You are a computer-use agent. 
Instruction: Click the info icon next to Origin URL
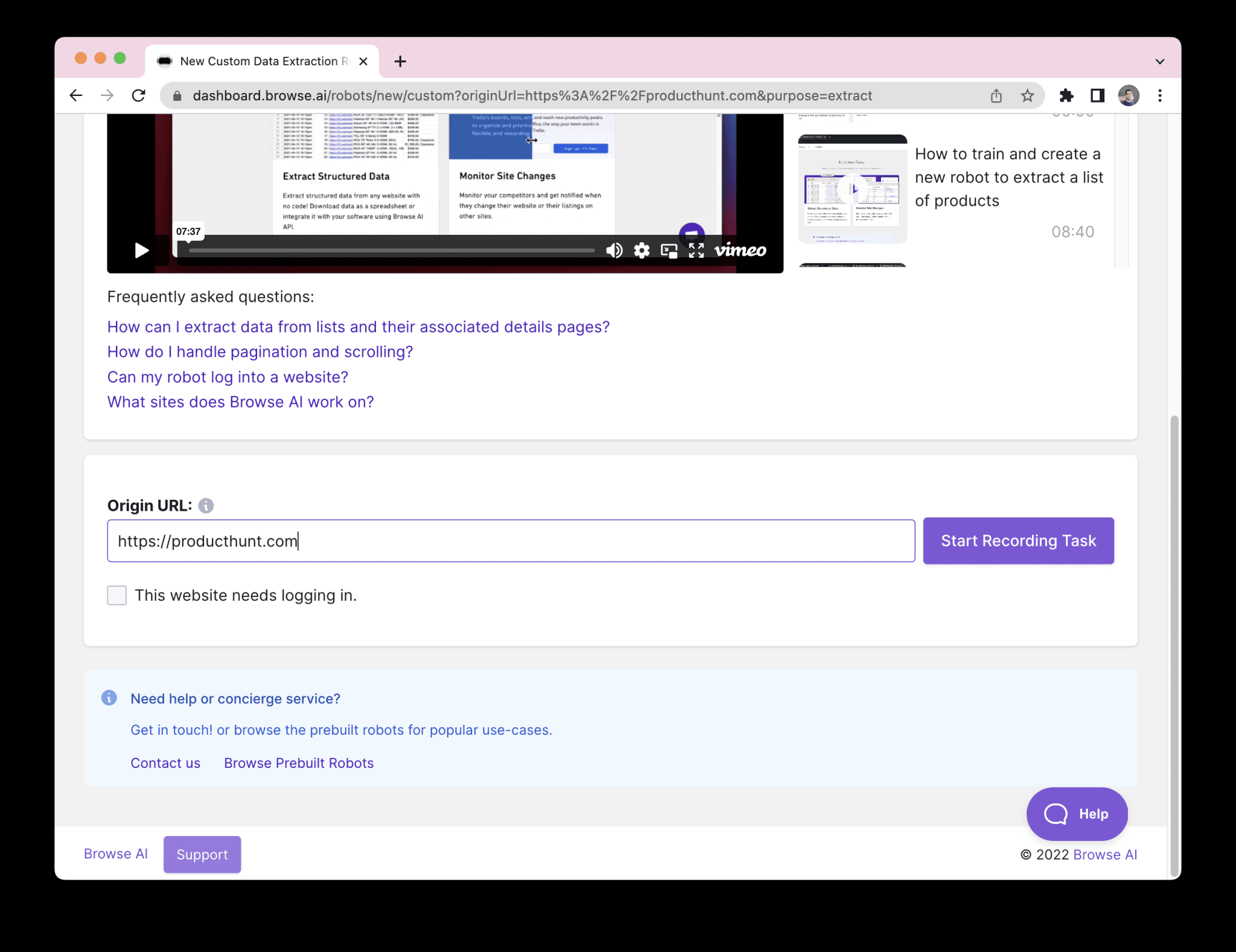tap(207, 506)
